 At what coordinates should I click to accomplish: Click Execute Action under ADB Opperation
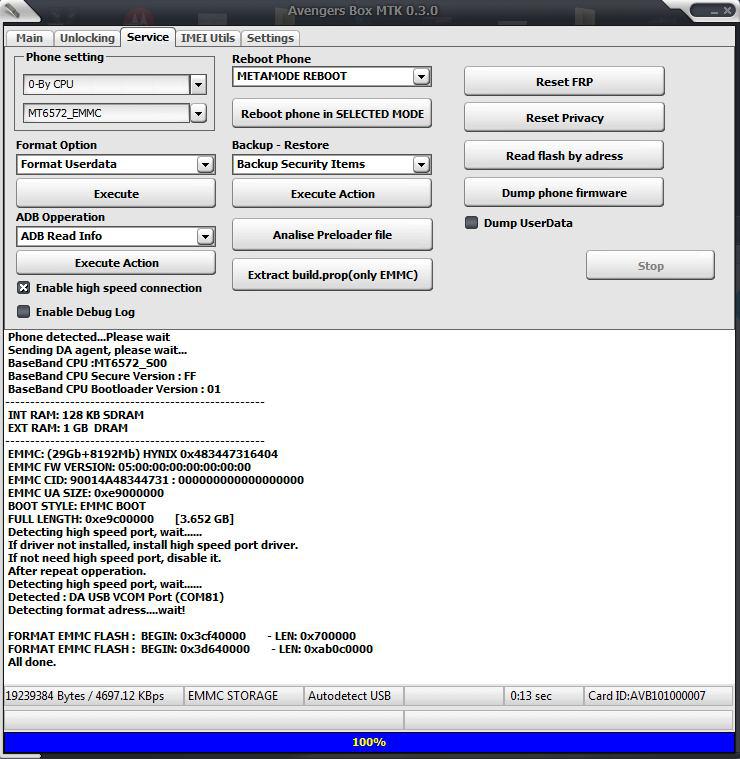[116, 263]
